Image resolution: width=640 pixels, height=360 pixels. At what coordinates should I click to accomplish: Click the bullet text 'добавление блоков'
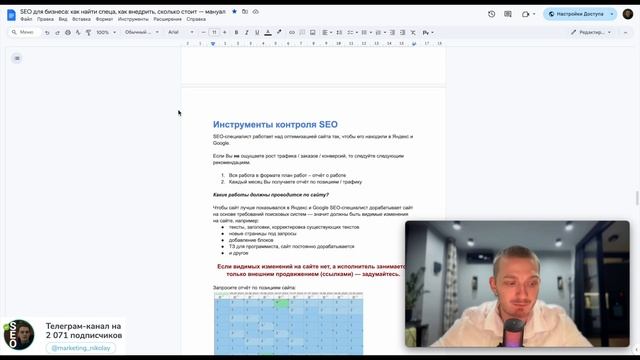[x=251, y=240]
